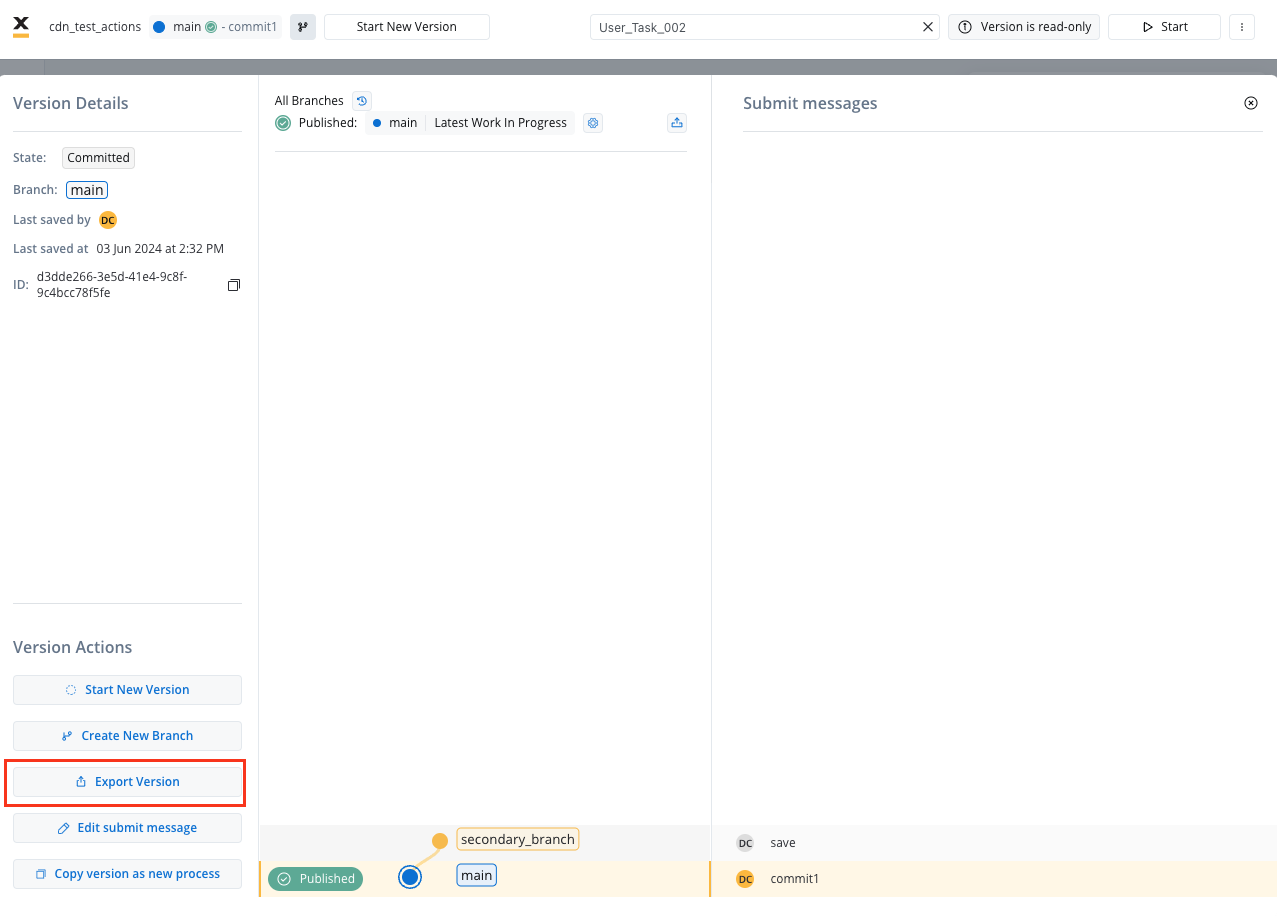Image resolution: width=1277 pixels, height=916 pixels.
Task: Click the export icon in the All Branches header
Action: click(677, 123)
